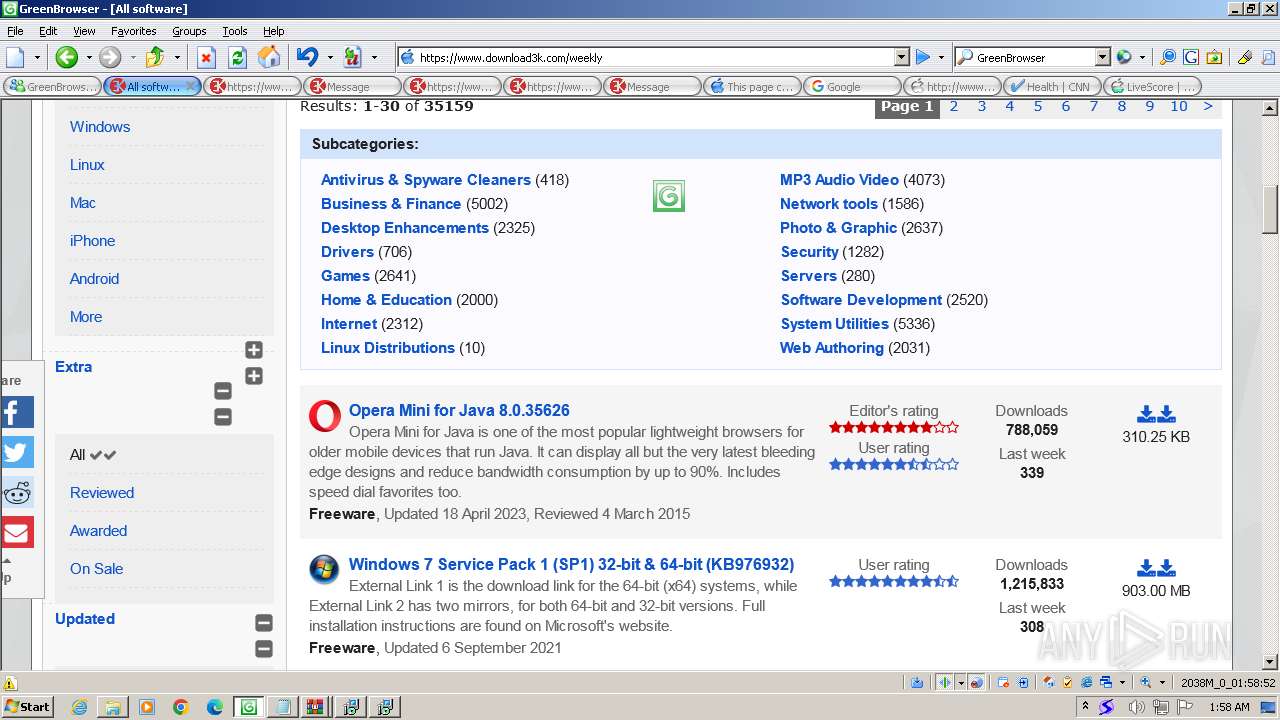Viewport: 1280px width, 720px height.
Task: Open Microsoft Edge from the taskbar
Action: [x=214, y=707]
